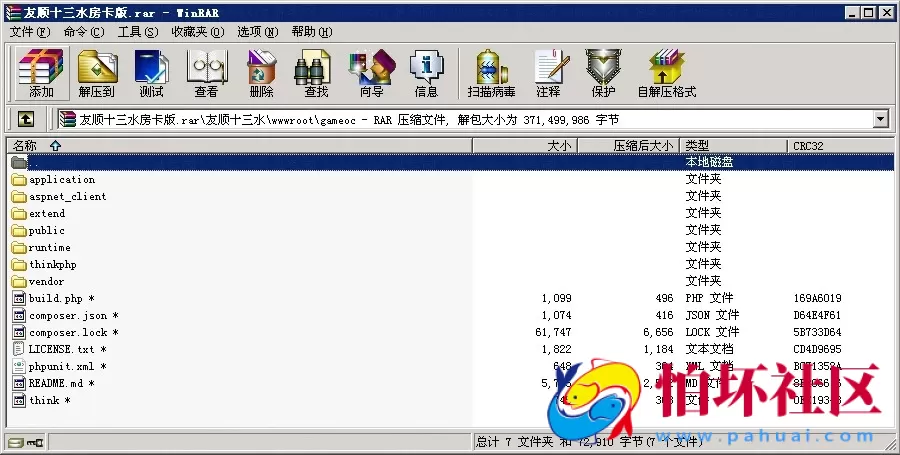Show archive Info (信息) icon

tap(426, 73)
